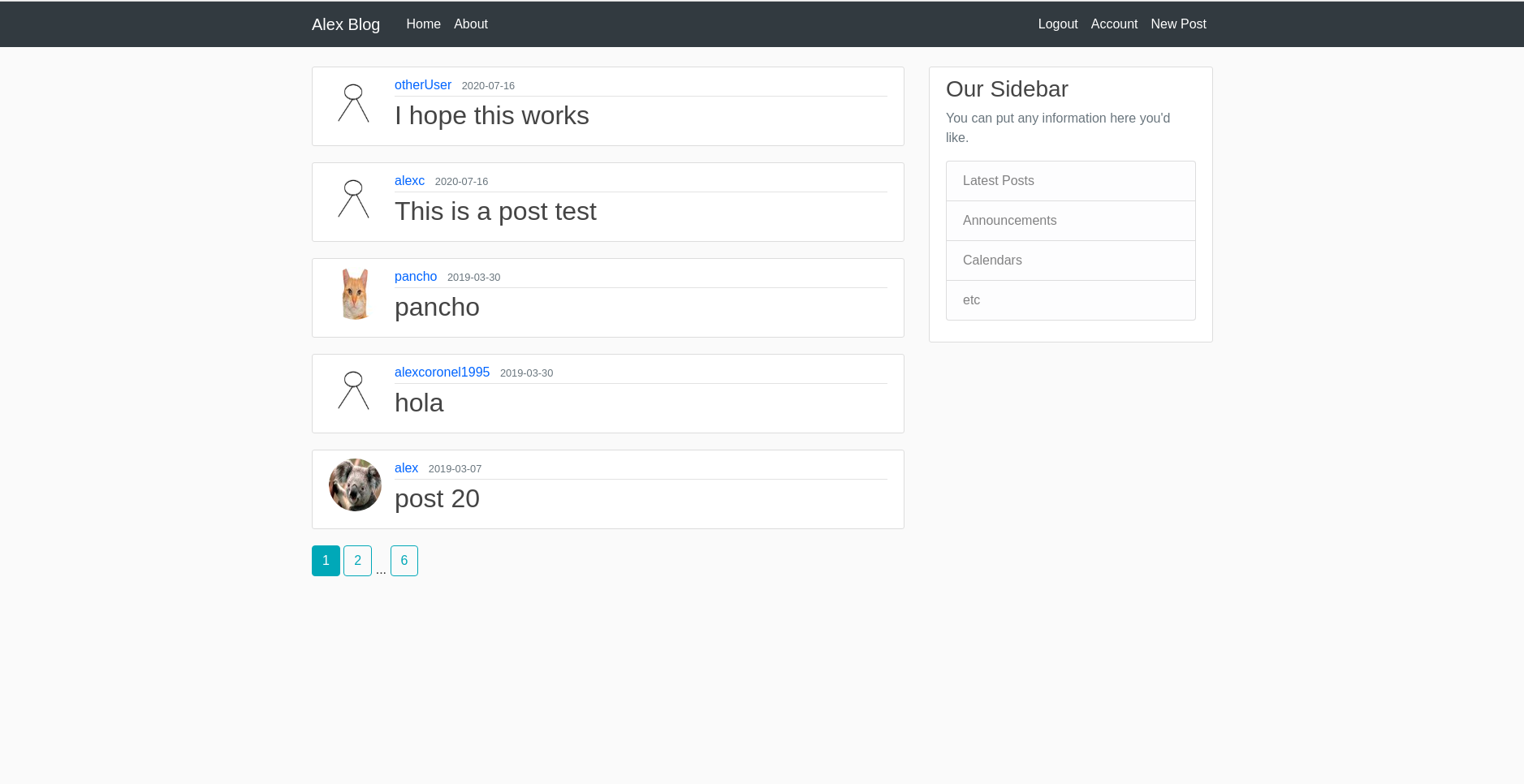View posts by otherUser
Viewport: 1524px width, 784px height.
[x=423, y=85]
